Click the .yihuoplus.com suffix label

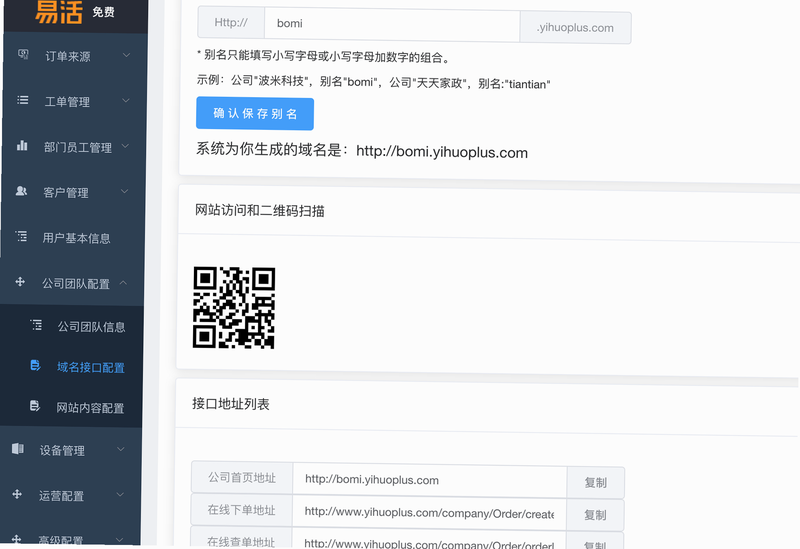click(576, 28)
